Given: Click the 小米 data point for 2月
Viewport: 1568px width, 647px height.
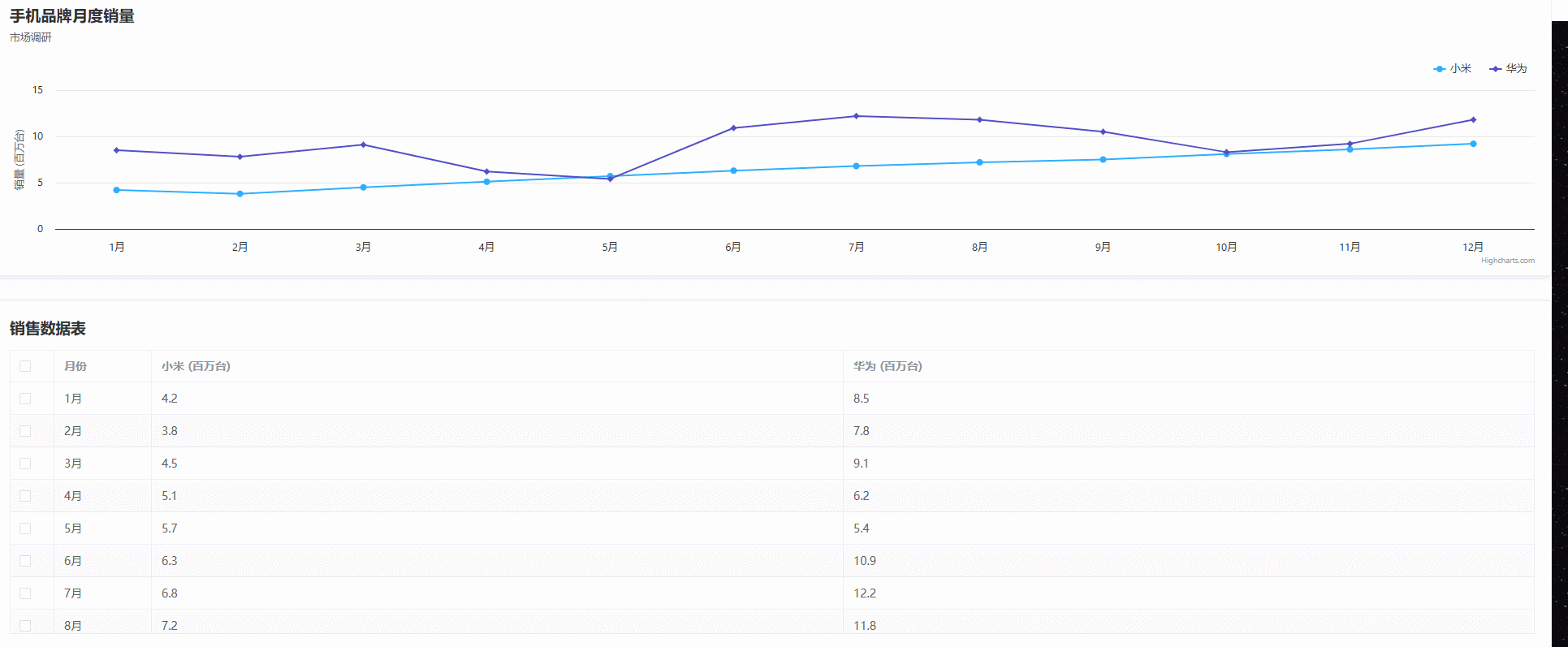Looking at the screenshot, I should click(240, 194).
